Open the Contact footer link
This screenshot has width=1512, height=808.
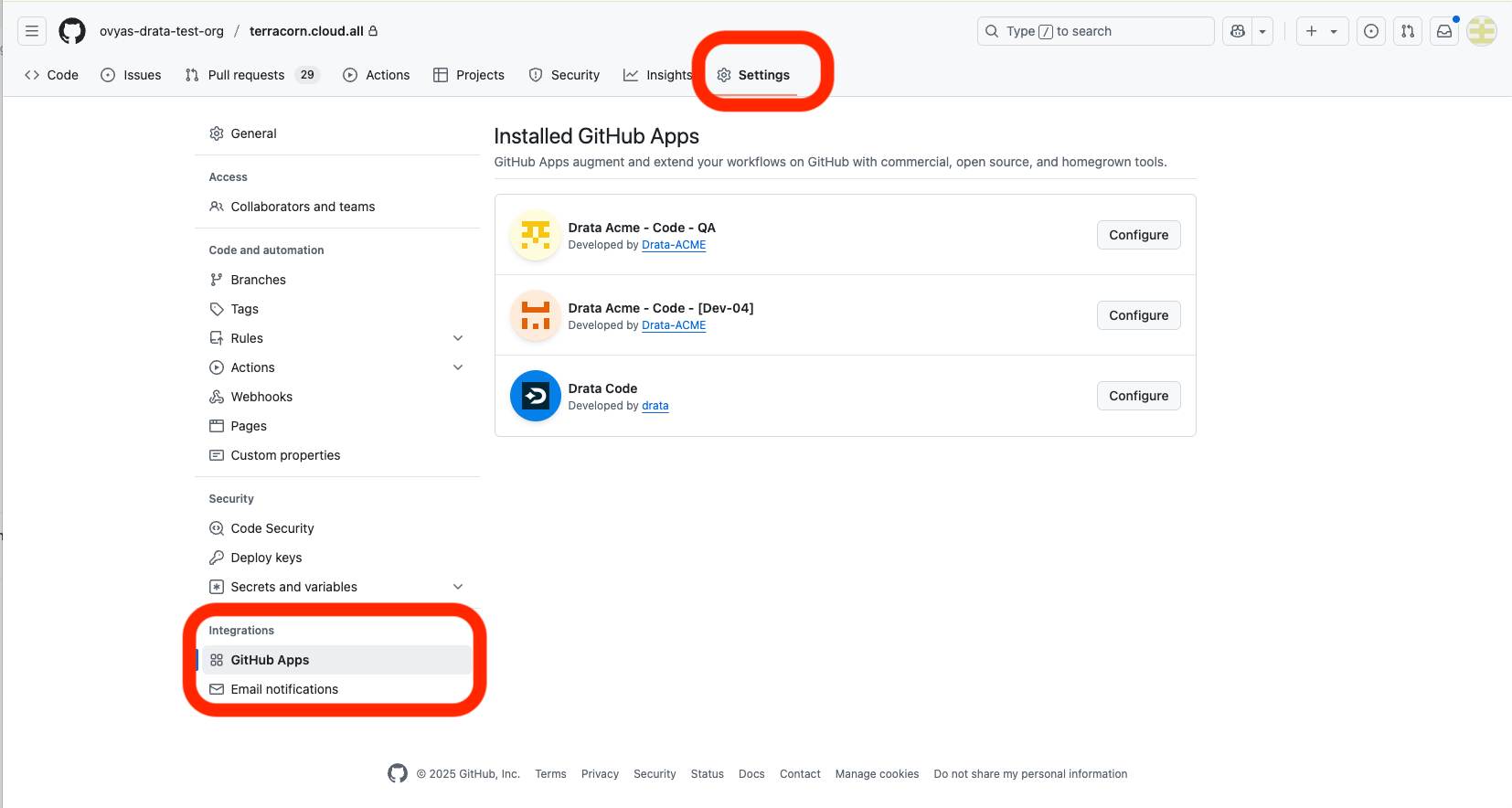[x=800, y=774]
